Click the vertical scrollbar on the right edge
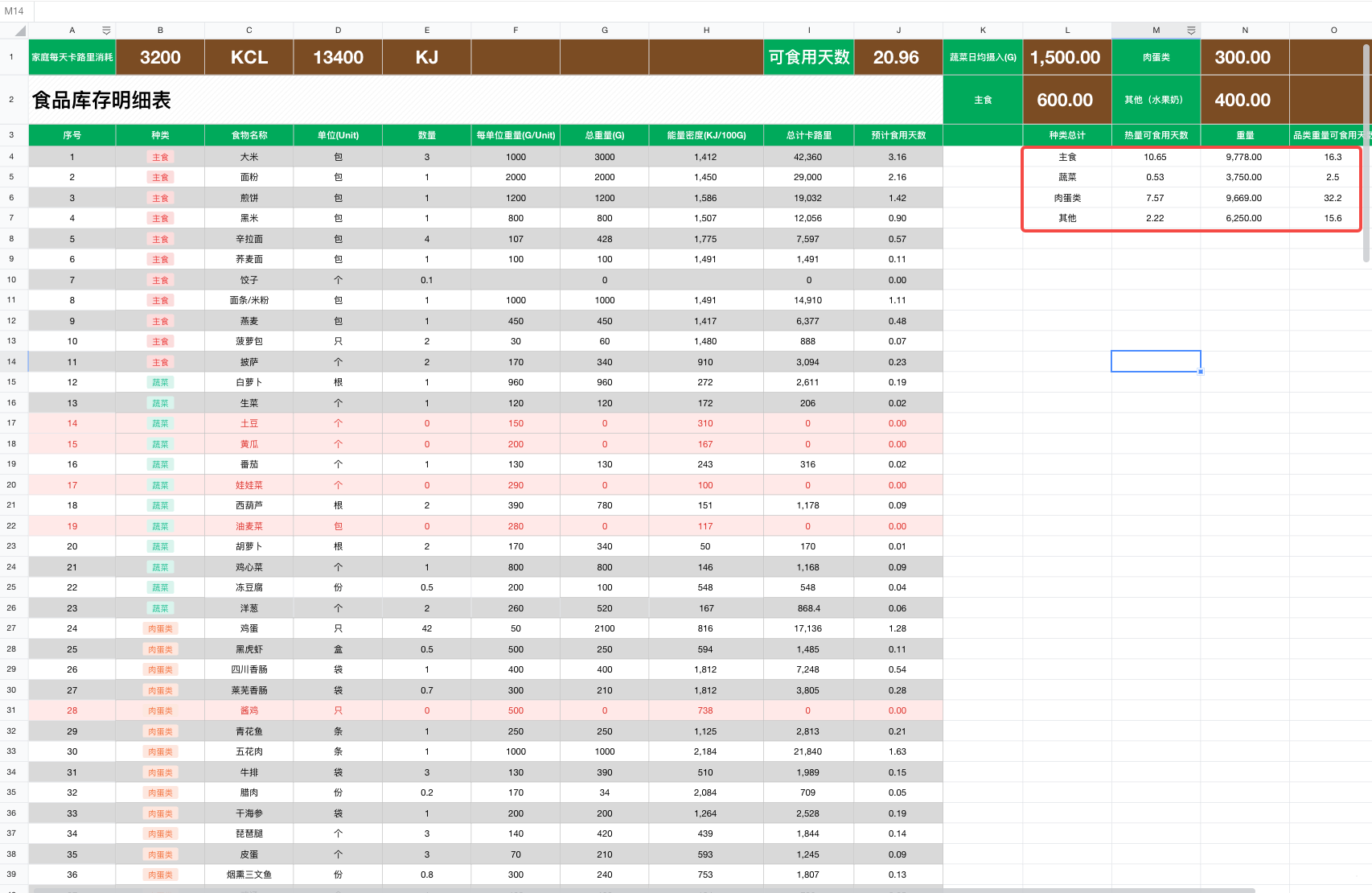This screenshot has width=1372, height=893. click(1366, 153)
